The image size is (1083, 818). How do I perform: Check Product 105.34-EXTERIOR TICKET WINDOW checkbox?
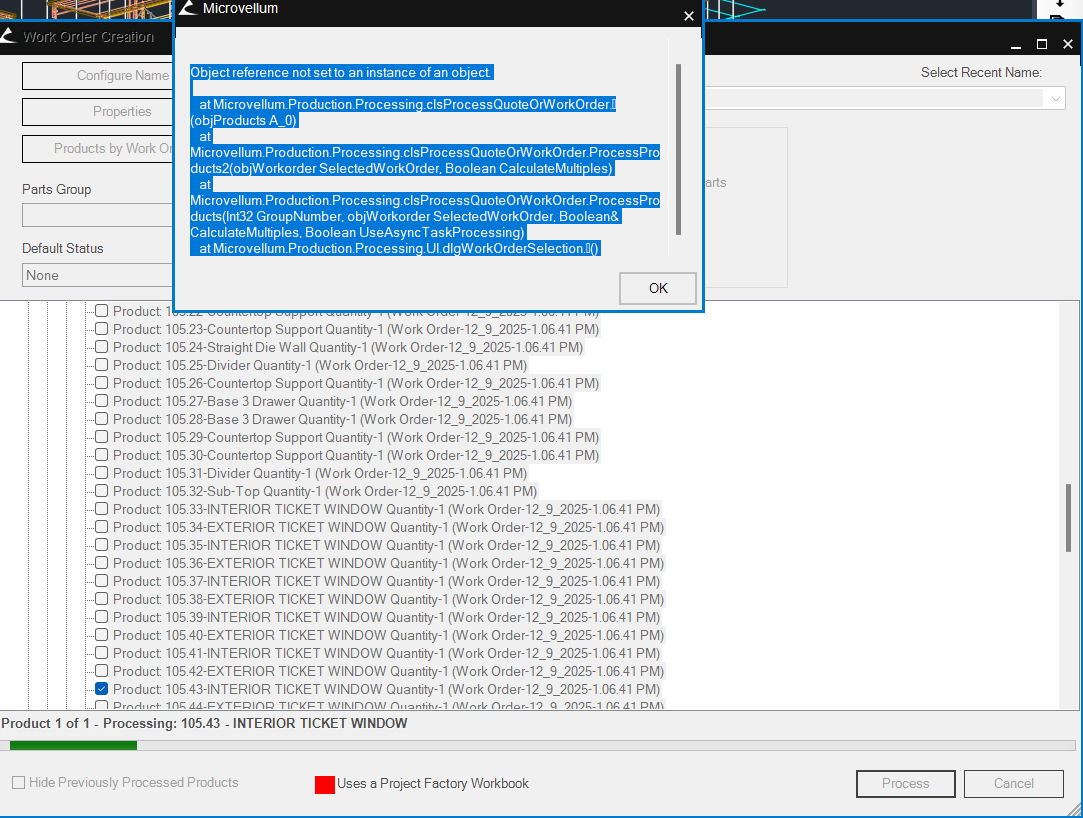click(102, 526)
